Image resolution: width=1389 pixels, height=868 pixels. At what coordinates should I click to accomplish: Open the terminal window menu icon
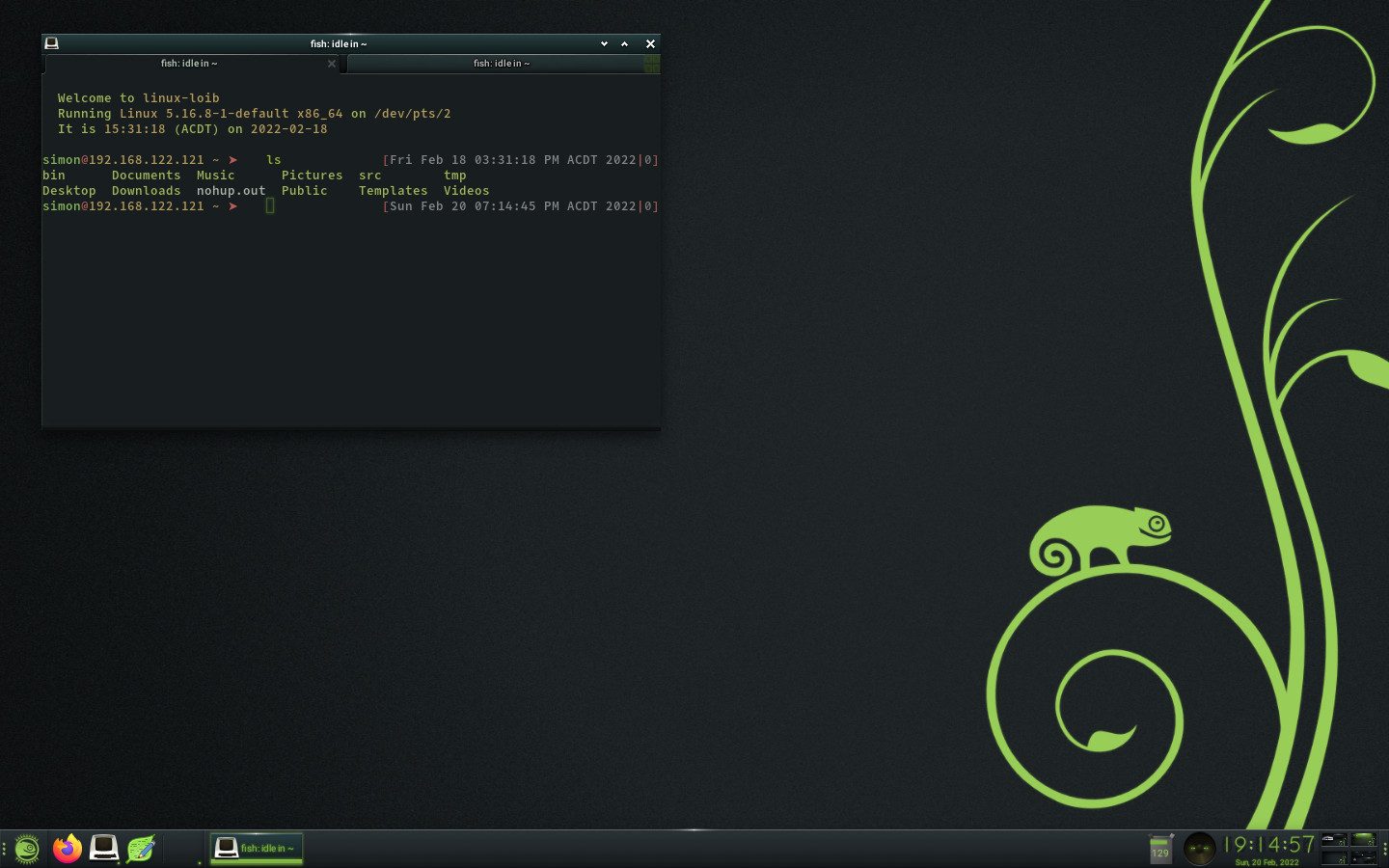pos(52,43)
